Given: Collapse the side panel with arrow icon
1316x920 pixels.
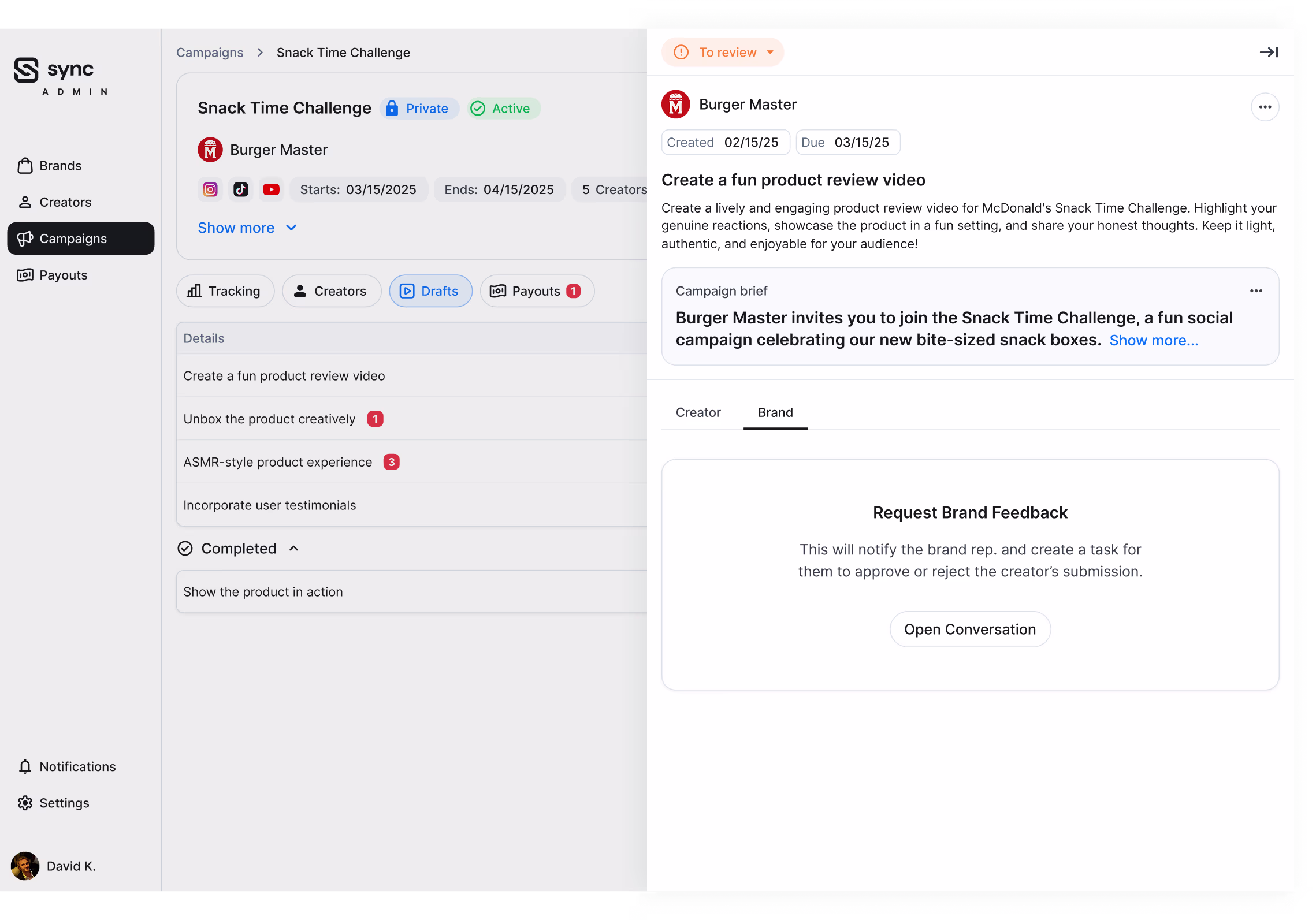Looking at the screenshot, I should tap(1269, 53).
